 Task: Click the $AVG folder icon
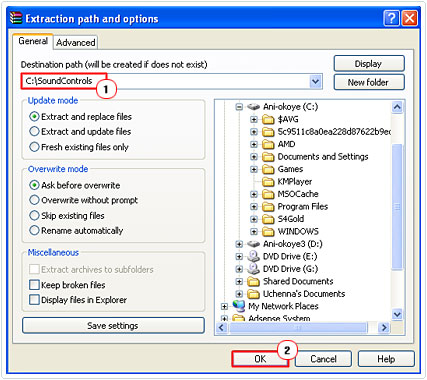pos(268,119)
